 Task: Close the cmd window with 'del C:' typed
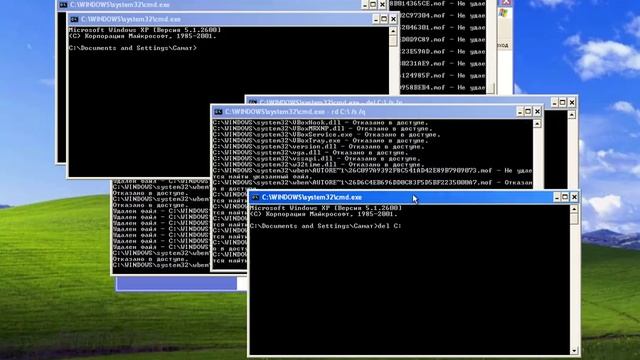[574, 198]
